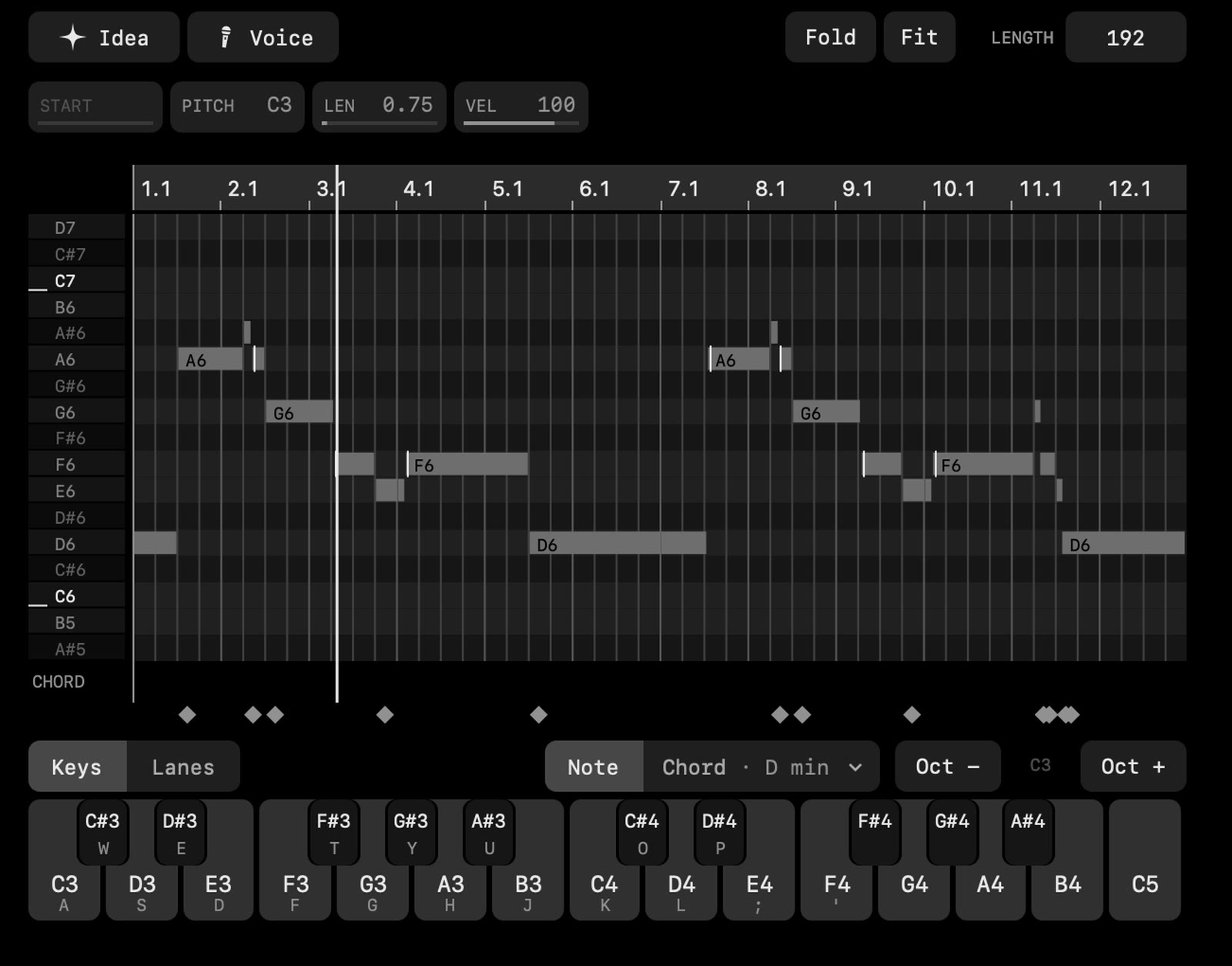Play the E3 piano key

coord(219,892)
